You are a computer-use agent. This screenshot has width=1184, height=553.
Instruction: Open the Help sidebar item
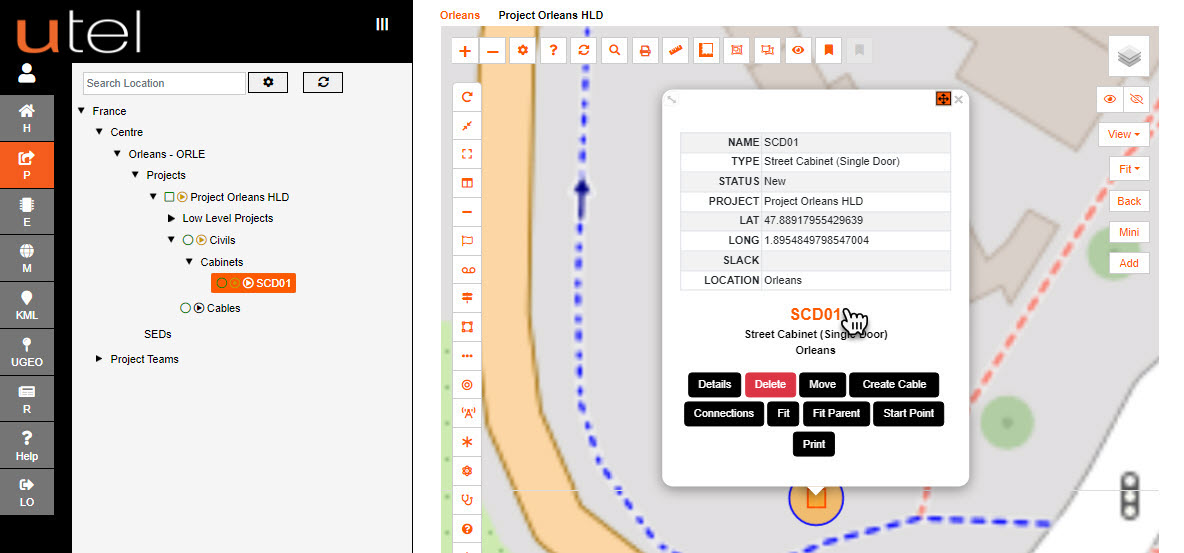(x=27, y=446)
